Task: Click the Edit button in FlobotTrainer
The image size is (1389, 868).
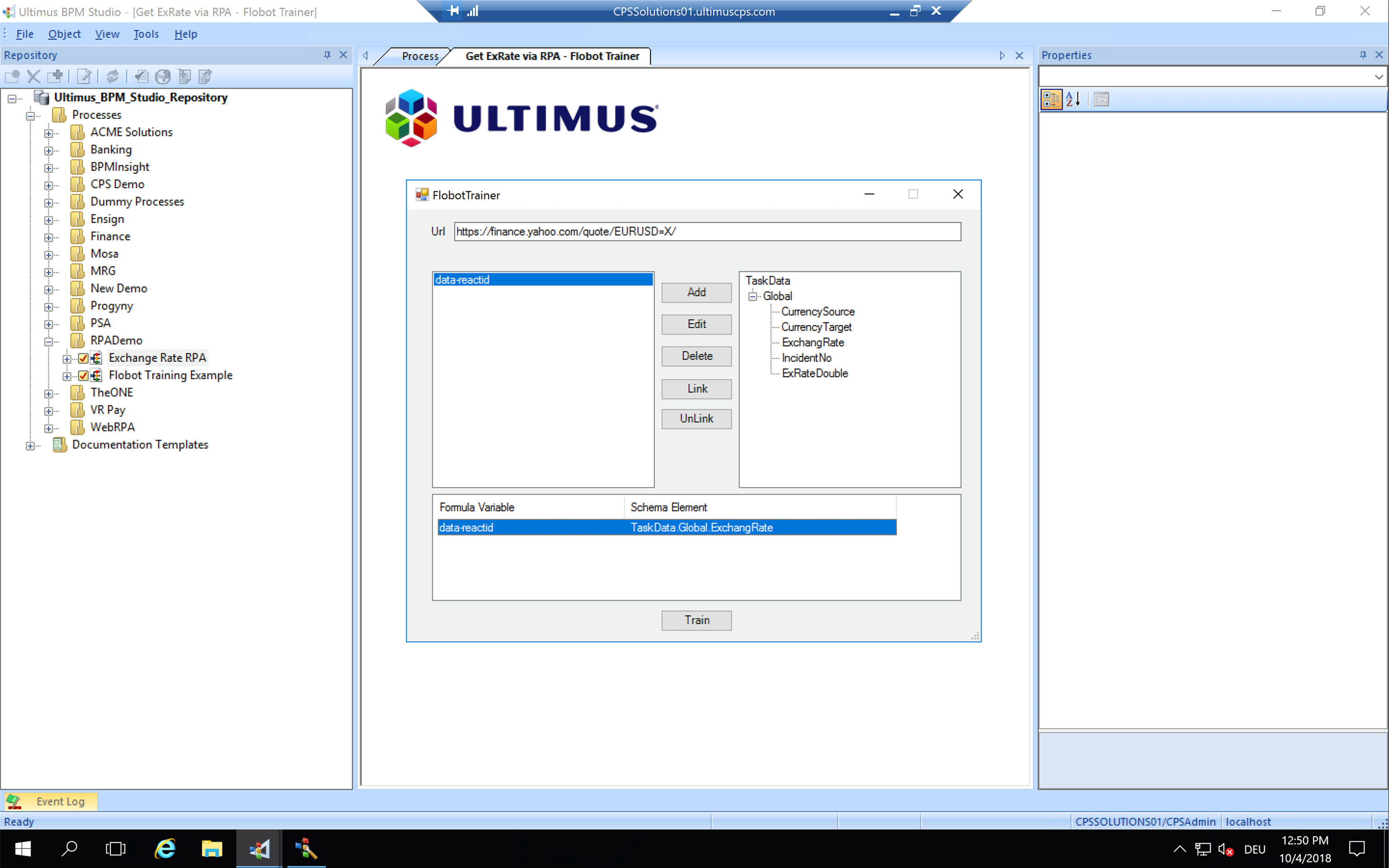Action: (696, 324)
